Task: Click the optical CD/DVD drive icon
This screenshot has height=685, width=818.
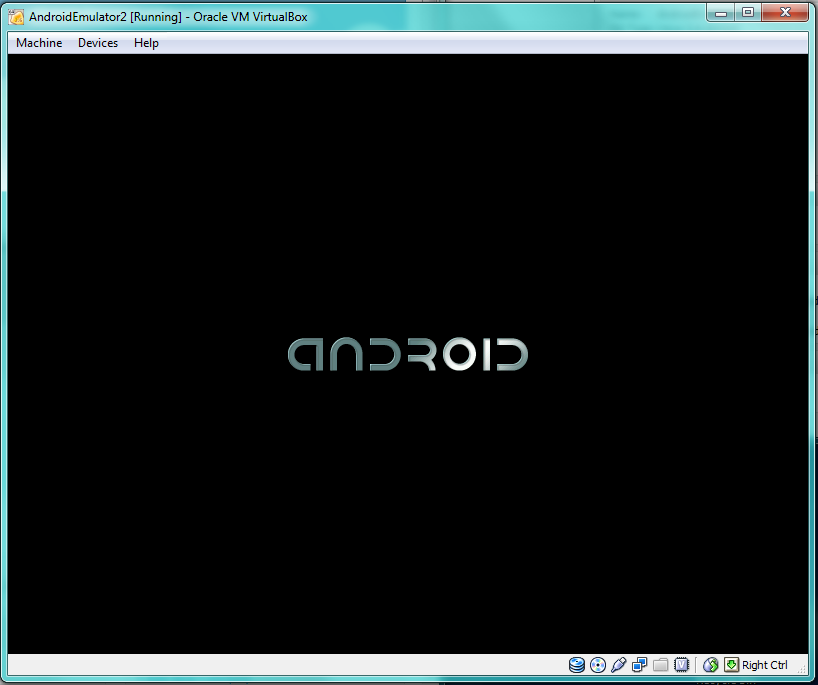Action: pos(598,665)
